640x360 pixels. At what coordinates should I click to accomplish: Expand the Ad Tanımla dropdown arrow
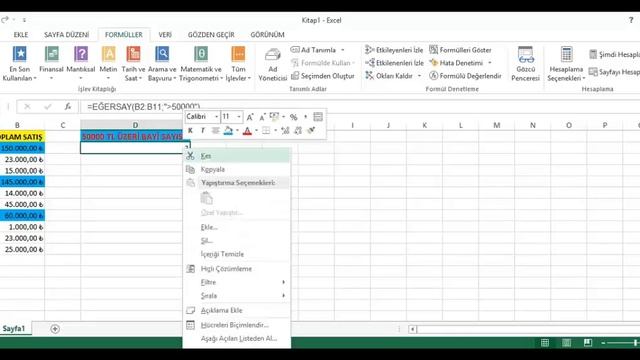tap(343, 50)
